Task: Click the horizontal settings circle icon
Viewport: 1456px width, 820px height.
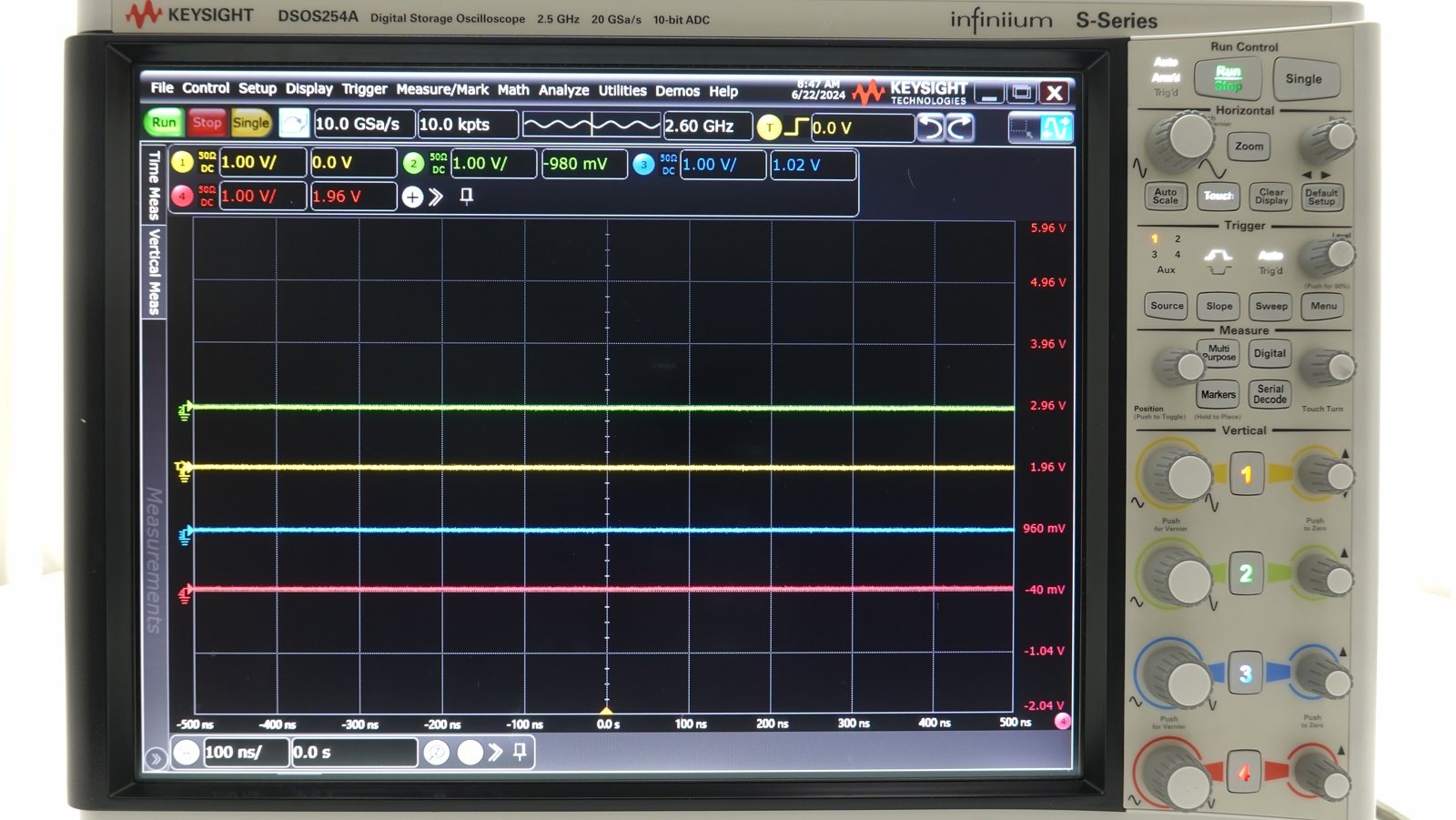Action: coord(186,753)
